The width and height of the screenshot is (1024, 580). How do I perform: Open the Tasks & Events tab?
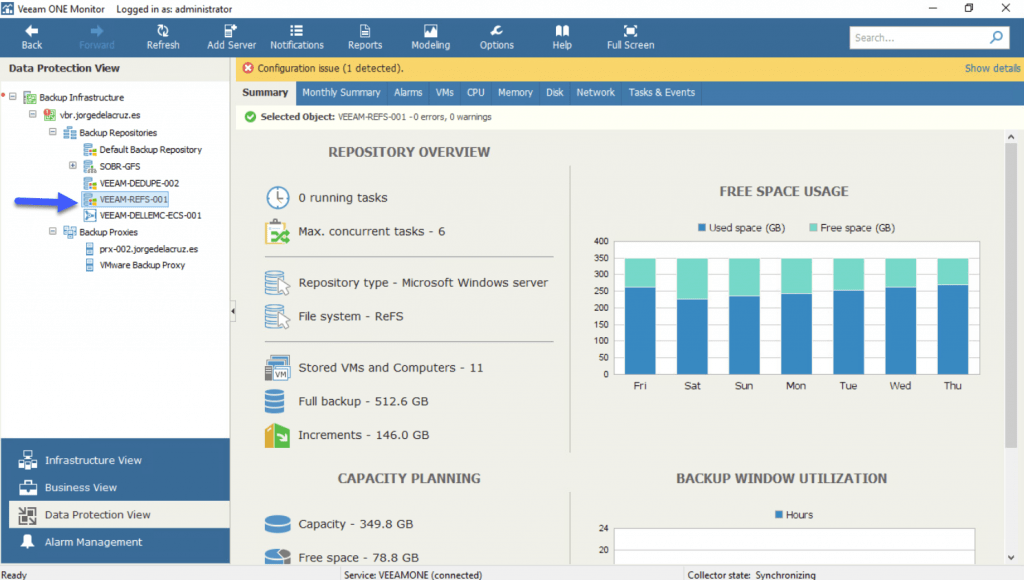pos(661,92)
